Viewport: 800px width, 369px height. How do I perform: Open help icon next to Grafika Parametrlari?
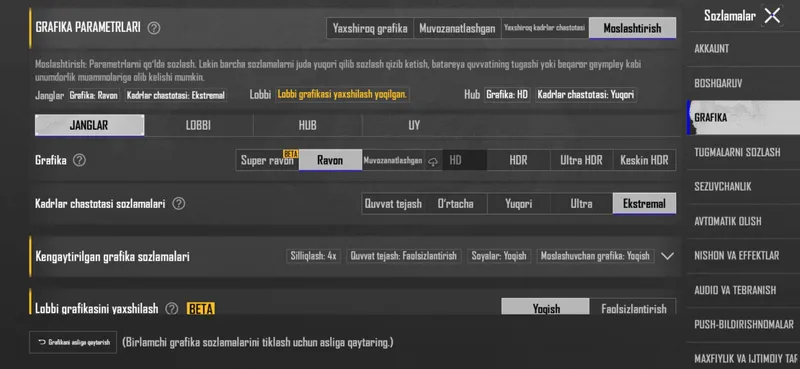pos(154,28)
